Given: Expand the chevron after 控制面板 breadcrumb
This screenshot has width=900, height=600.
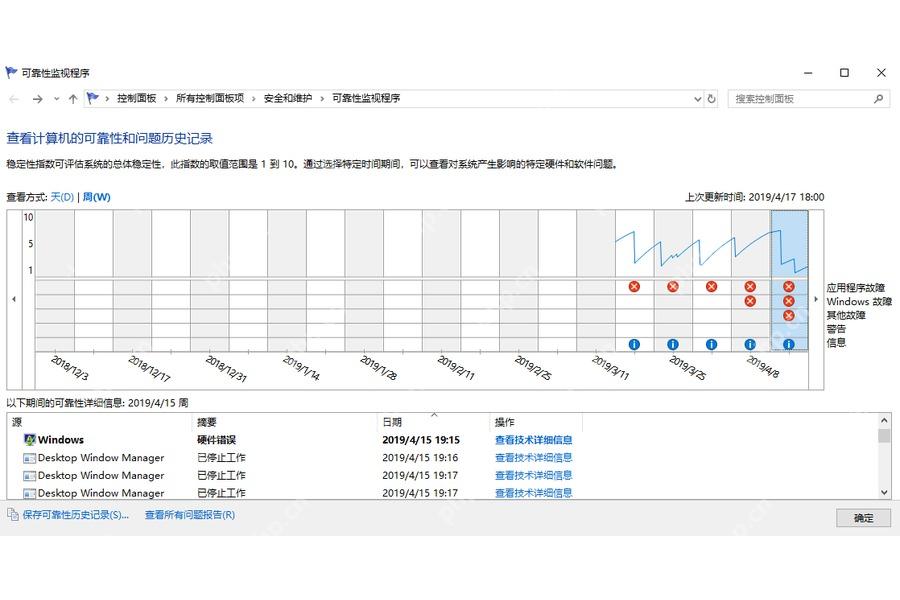Looking at the screenshot, I should [x=166, y=99].
